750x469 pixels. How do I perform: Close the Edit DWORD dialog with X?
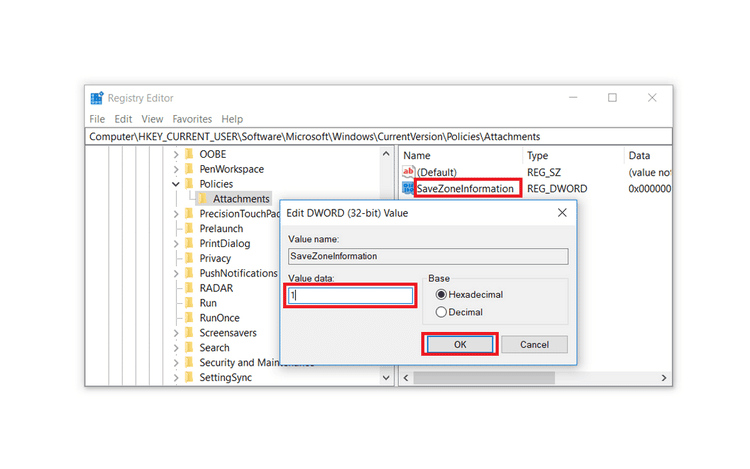pyautogui.click(x=562, y=213)
